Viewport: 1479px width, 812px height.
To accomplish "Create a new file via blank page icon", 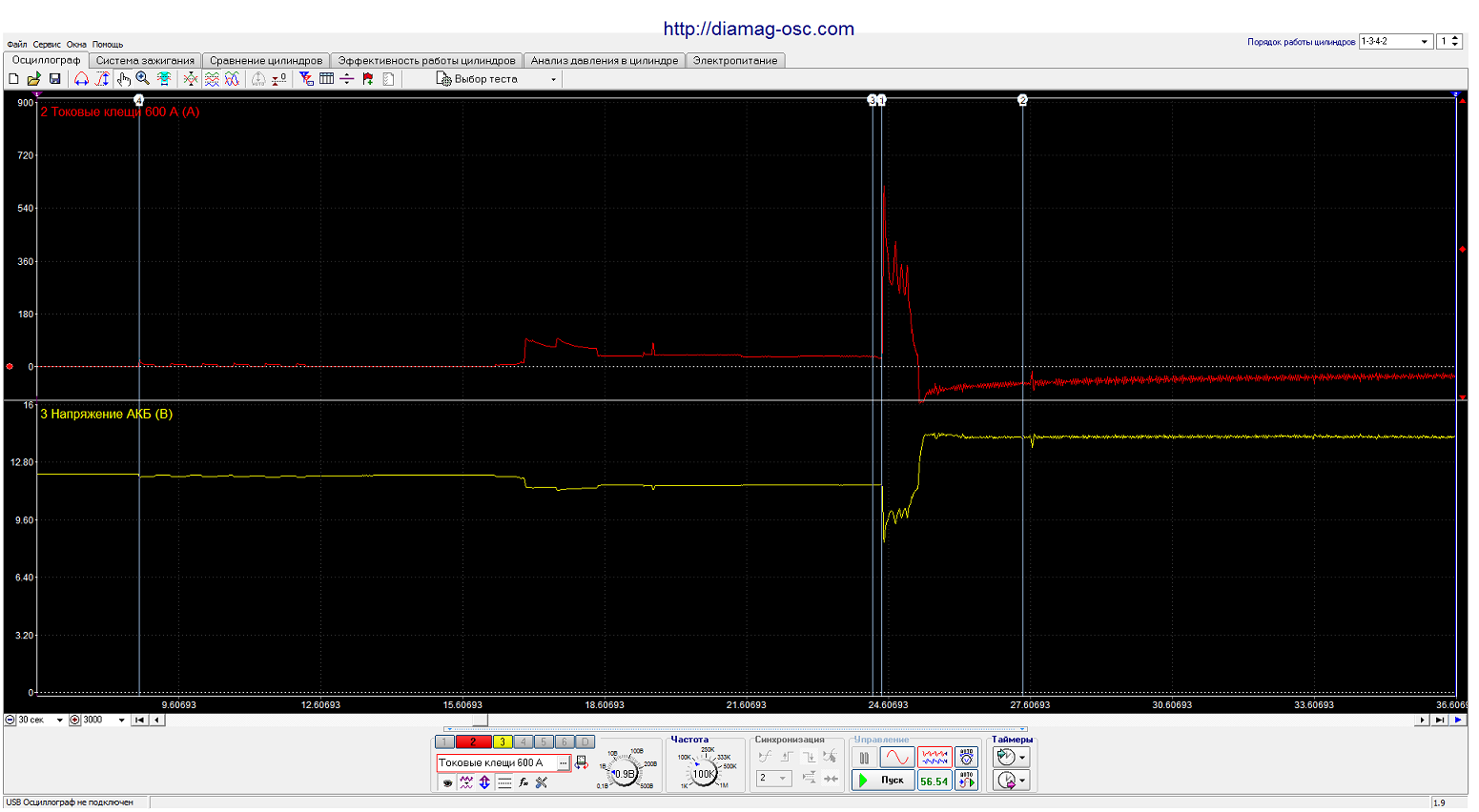I will pyautogui.click(x=13, y=79).
